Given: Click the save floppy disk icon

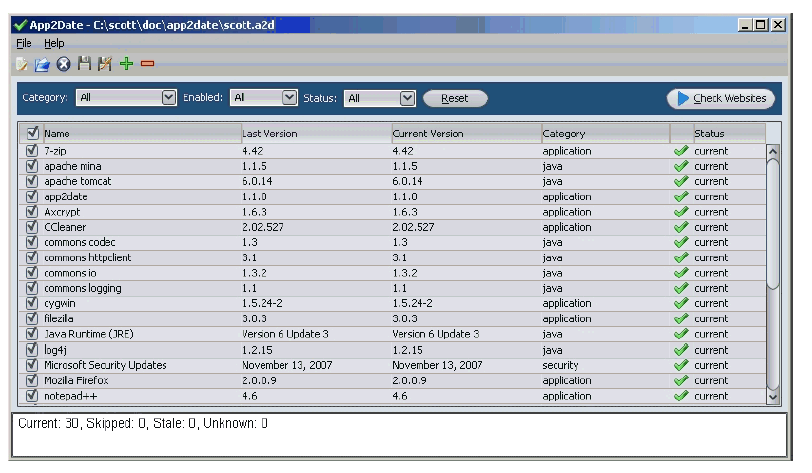Looking at the screenshot, I should pyautogui.click(x=84, y=65).
